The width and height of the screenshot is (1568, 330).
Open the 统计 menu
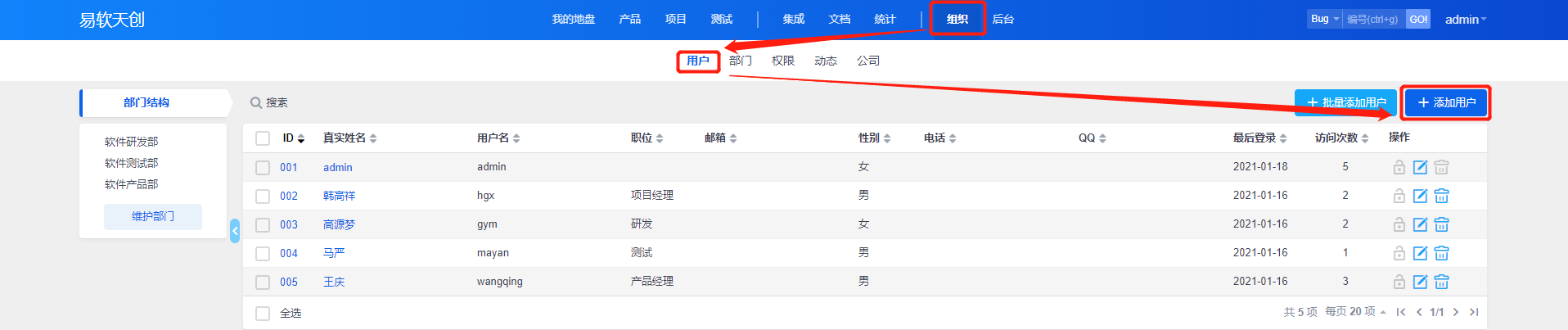click(x=885, y=20)
